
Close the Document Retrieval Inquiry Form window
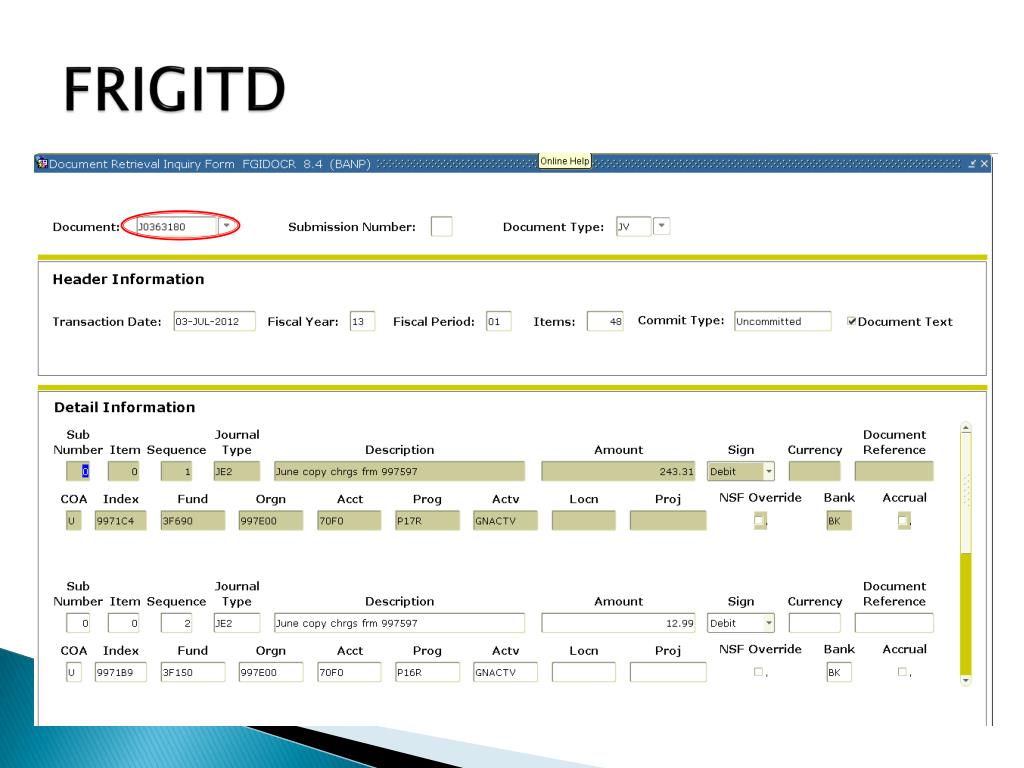(984, 164)
